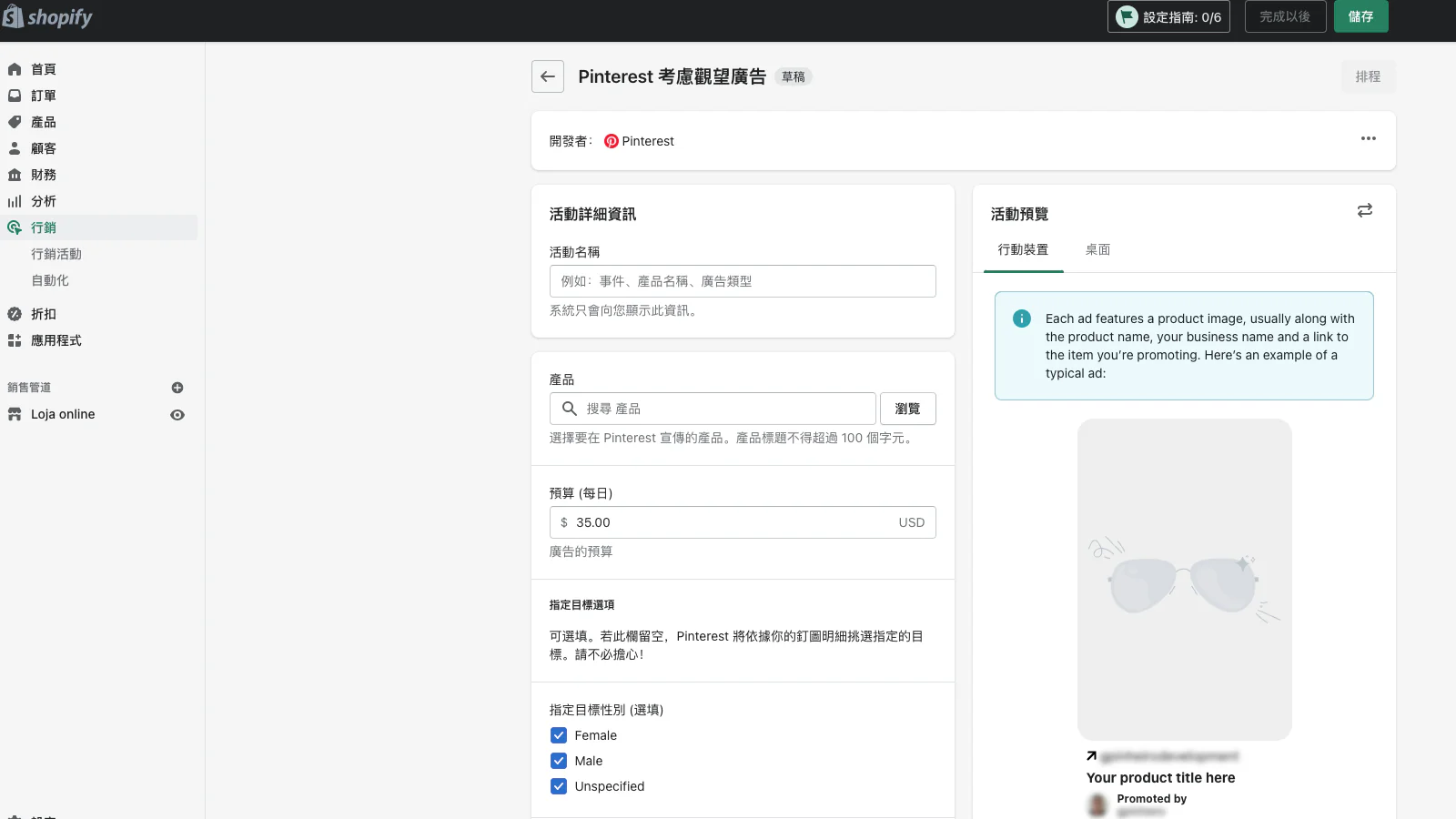
Task: Open 自動化 submenu item
Action: pos(50,280)
